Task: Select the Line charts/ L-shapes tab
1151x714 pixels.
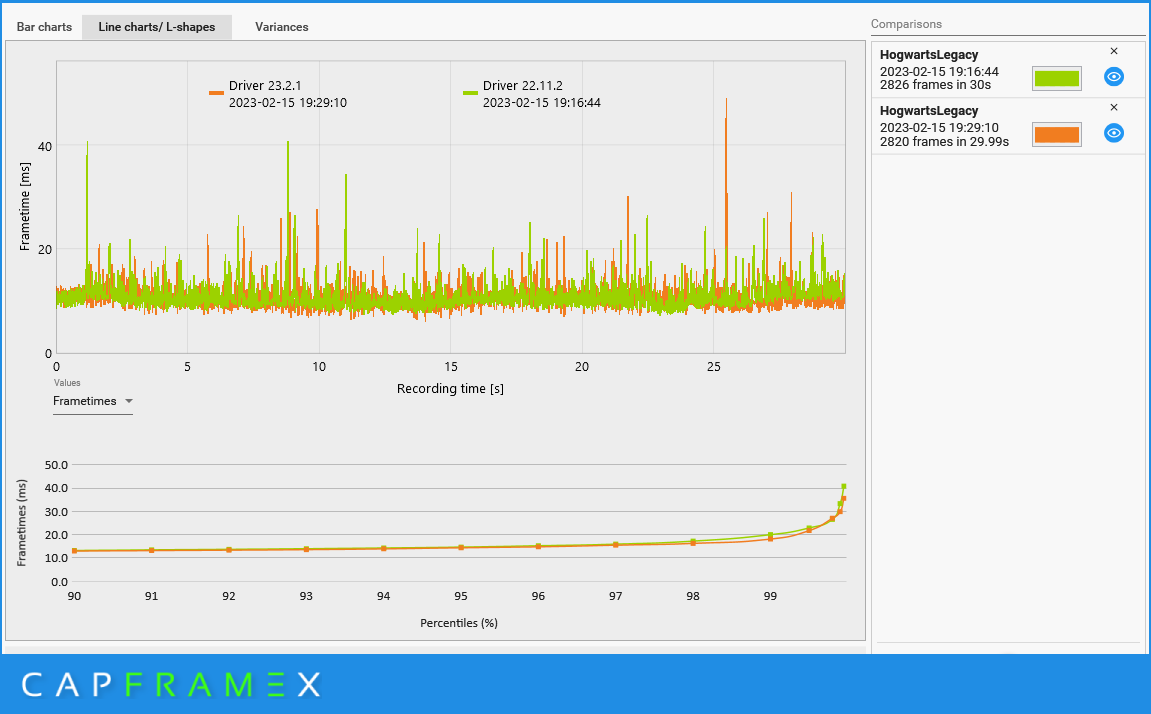Action: 156,27
